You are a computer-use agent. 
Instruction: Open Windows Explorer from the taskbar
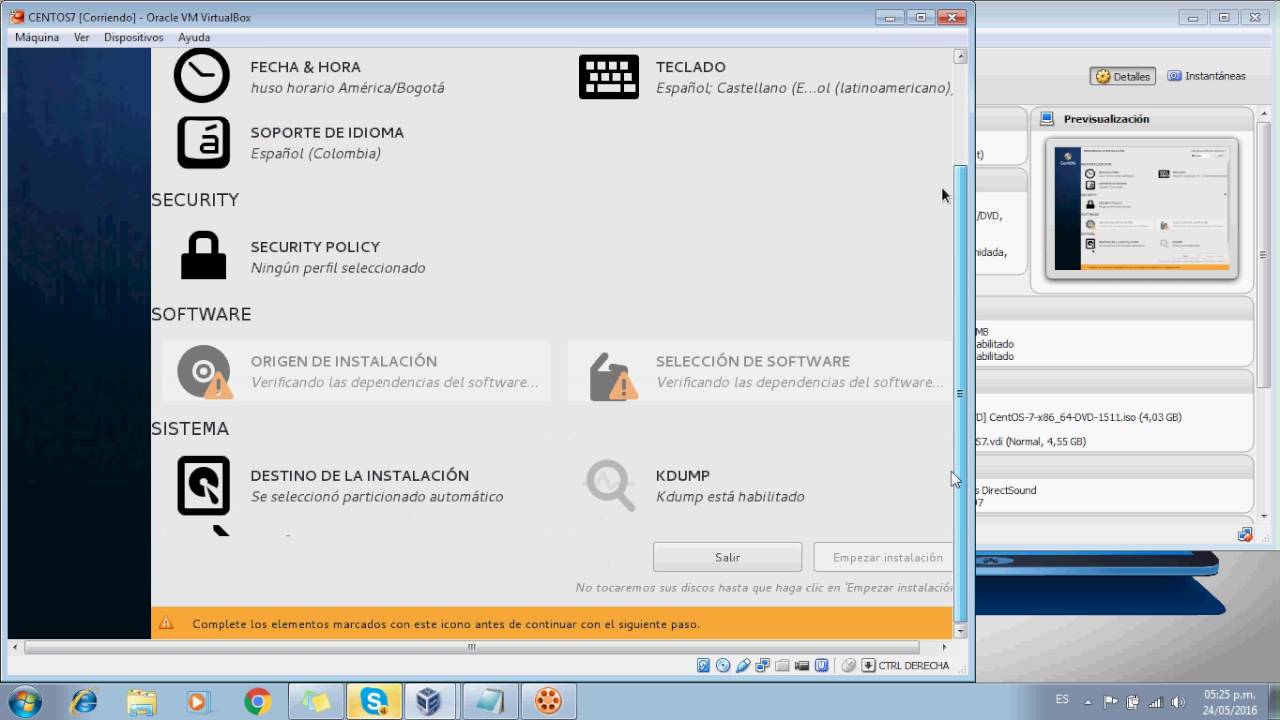(x=141, y=702)
